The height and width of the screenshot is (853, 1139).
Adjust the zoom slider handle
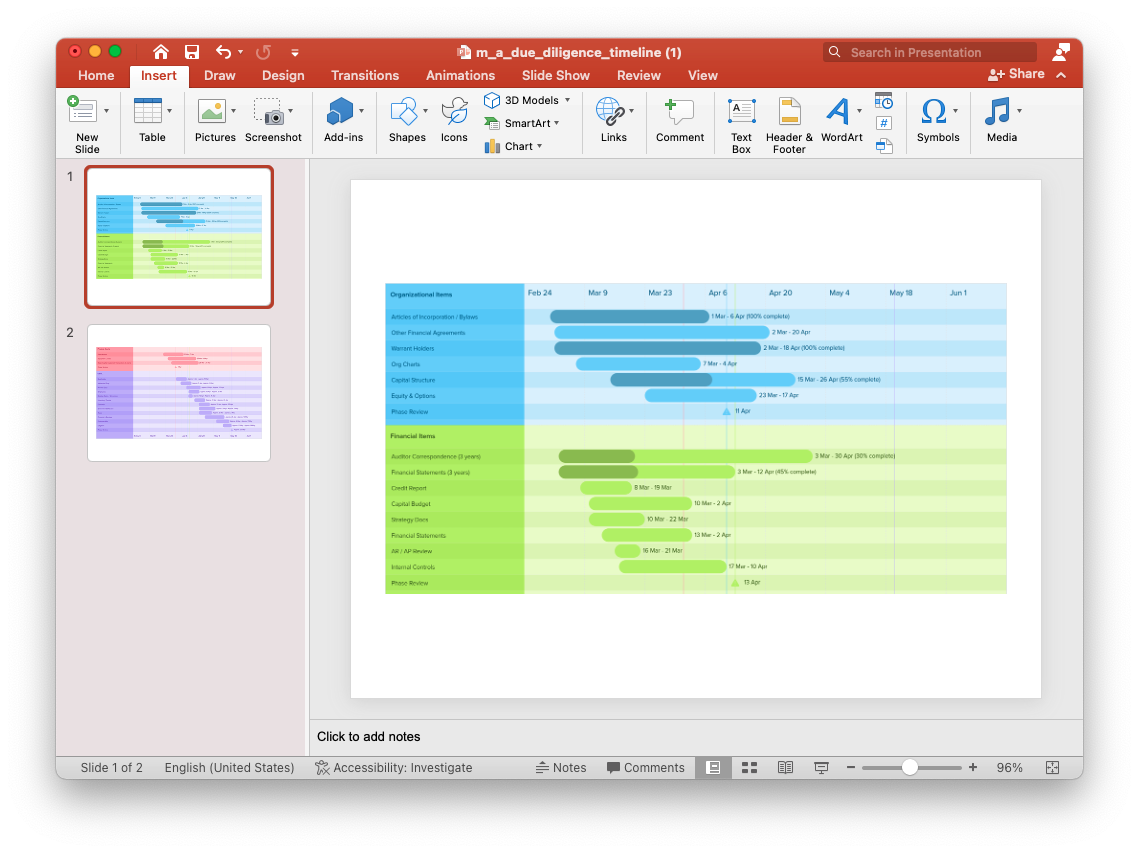click(x=909, y=767)
